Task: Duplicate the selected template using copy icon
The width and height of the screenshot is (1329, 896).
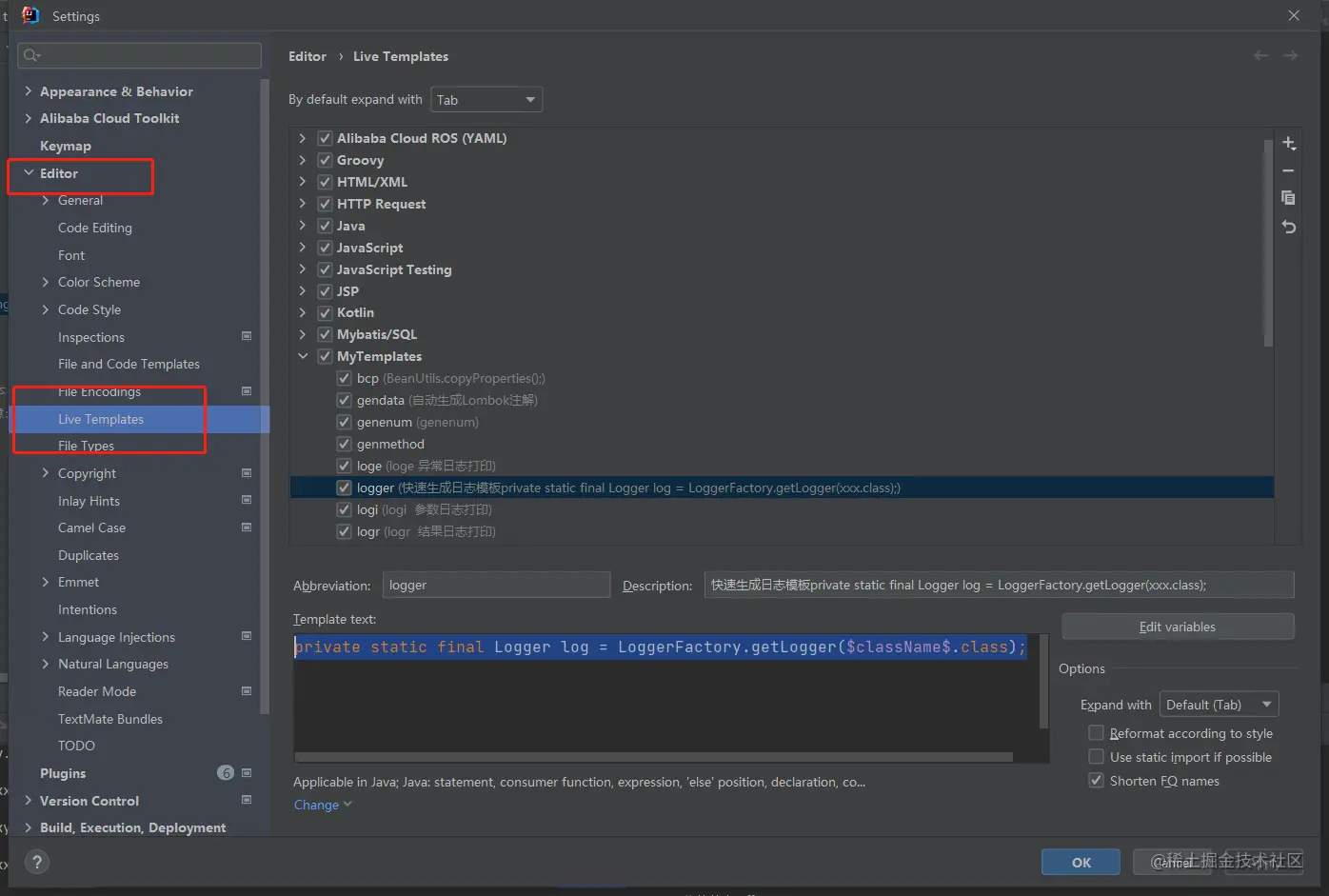Action: tap(1288, 198)
